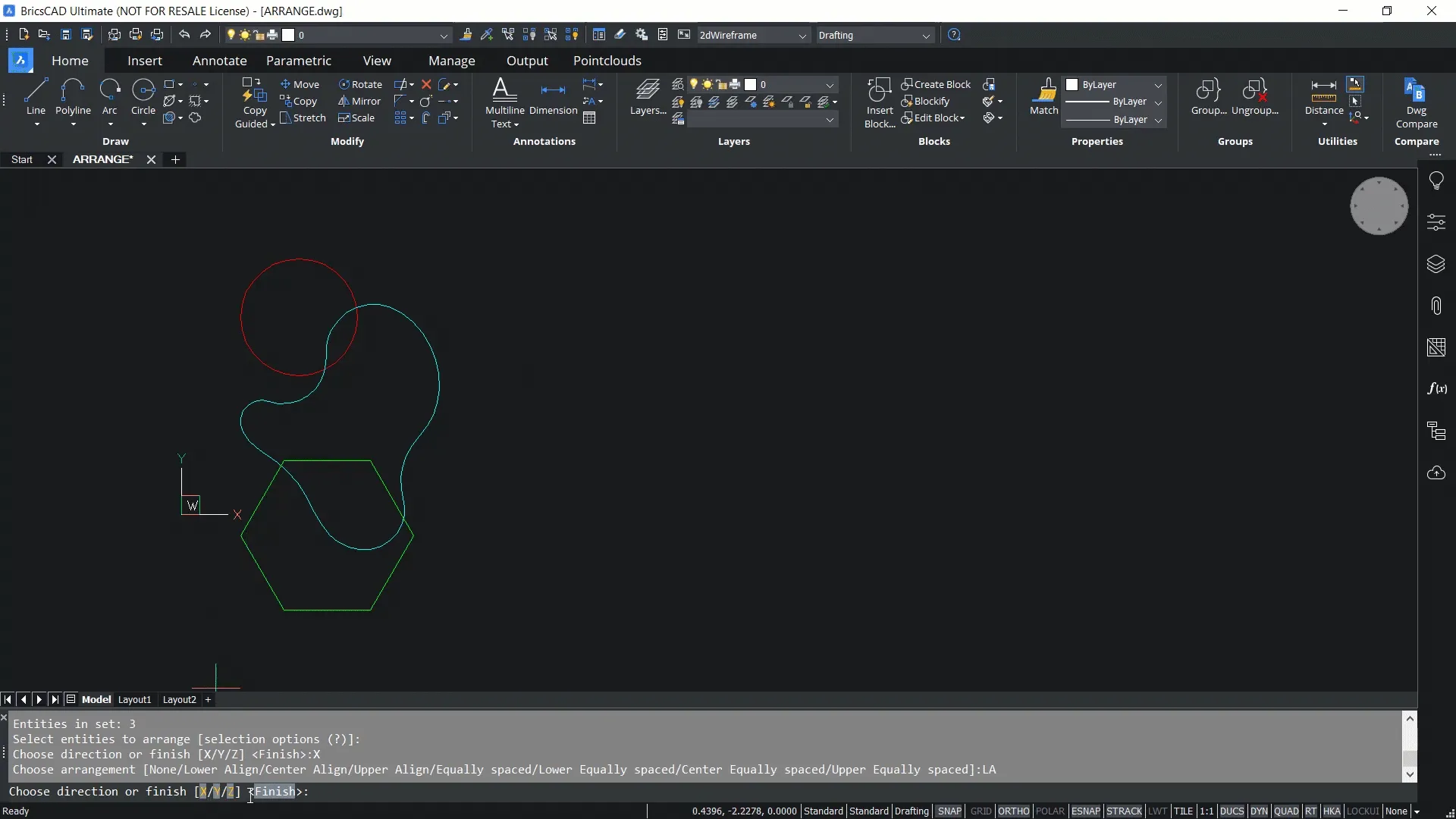
Task: Activate the Mirror command
Action: pyautogui.click(x=359, y=101)
